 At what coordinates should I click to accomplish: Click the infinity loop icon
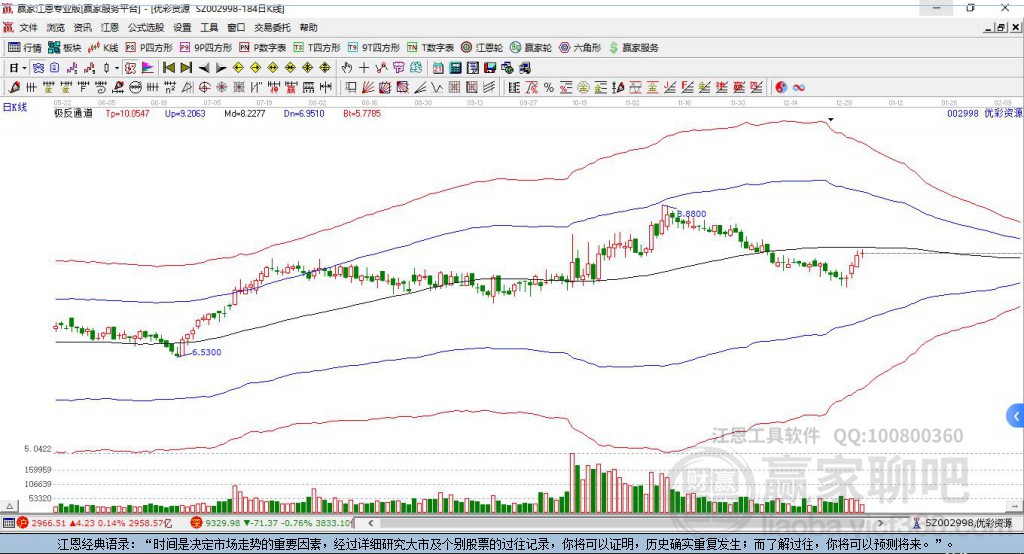click(799, 88)
